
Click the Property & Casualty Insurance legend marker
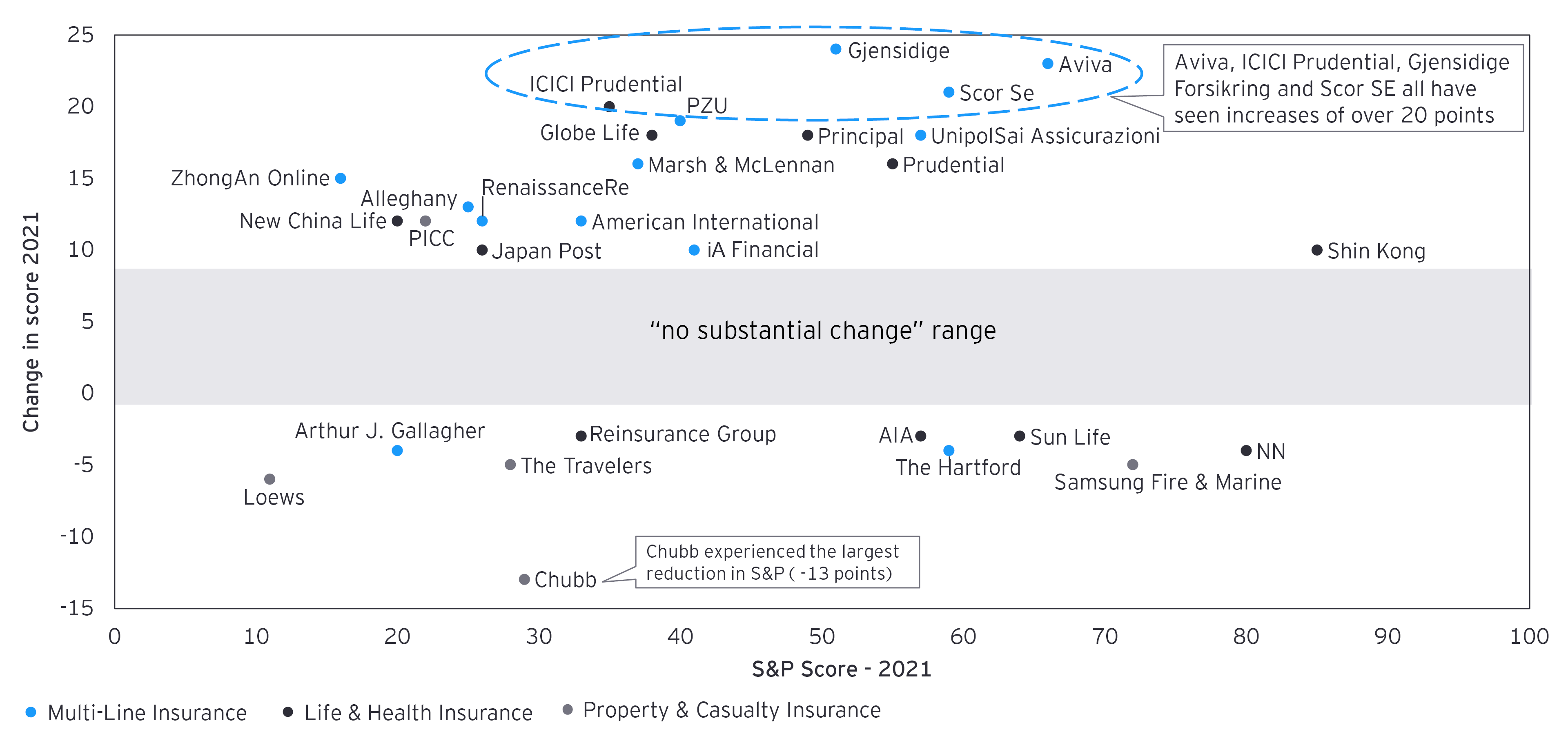(567, 710)
